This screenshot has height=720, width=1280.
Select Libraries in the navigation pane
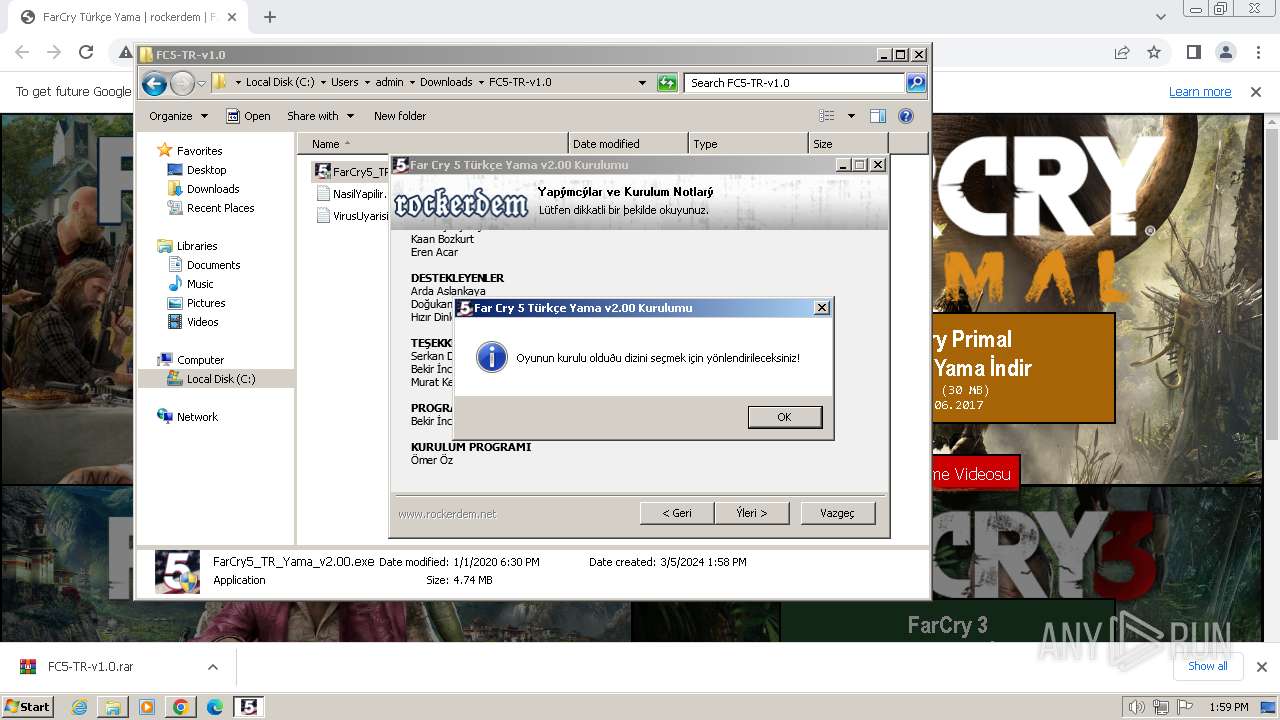coord(197,246)
